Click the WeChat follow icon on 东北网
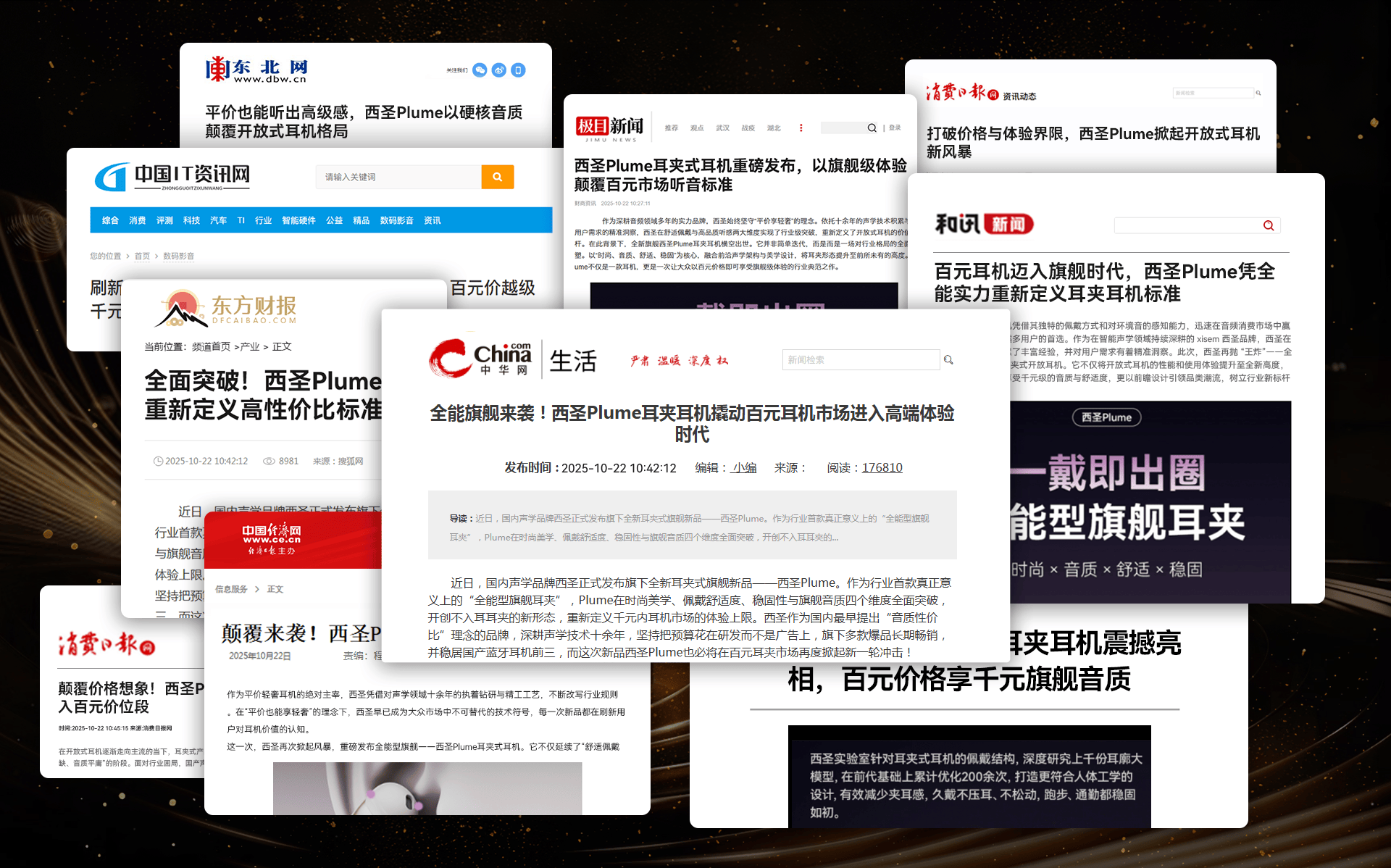 click(x=479, y=70)
